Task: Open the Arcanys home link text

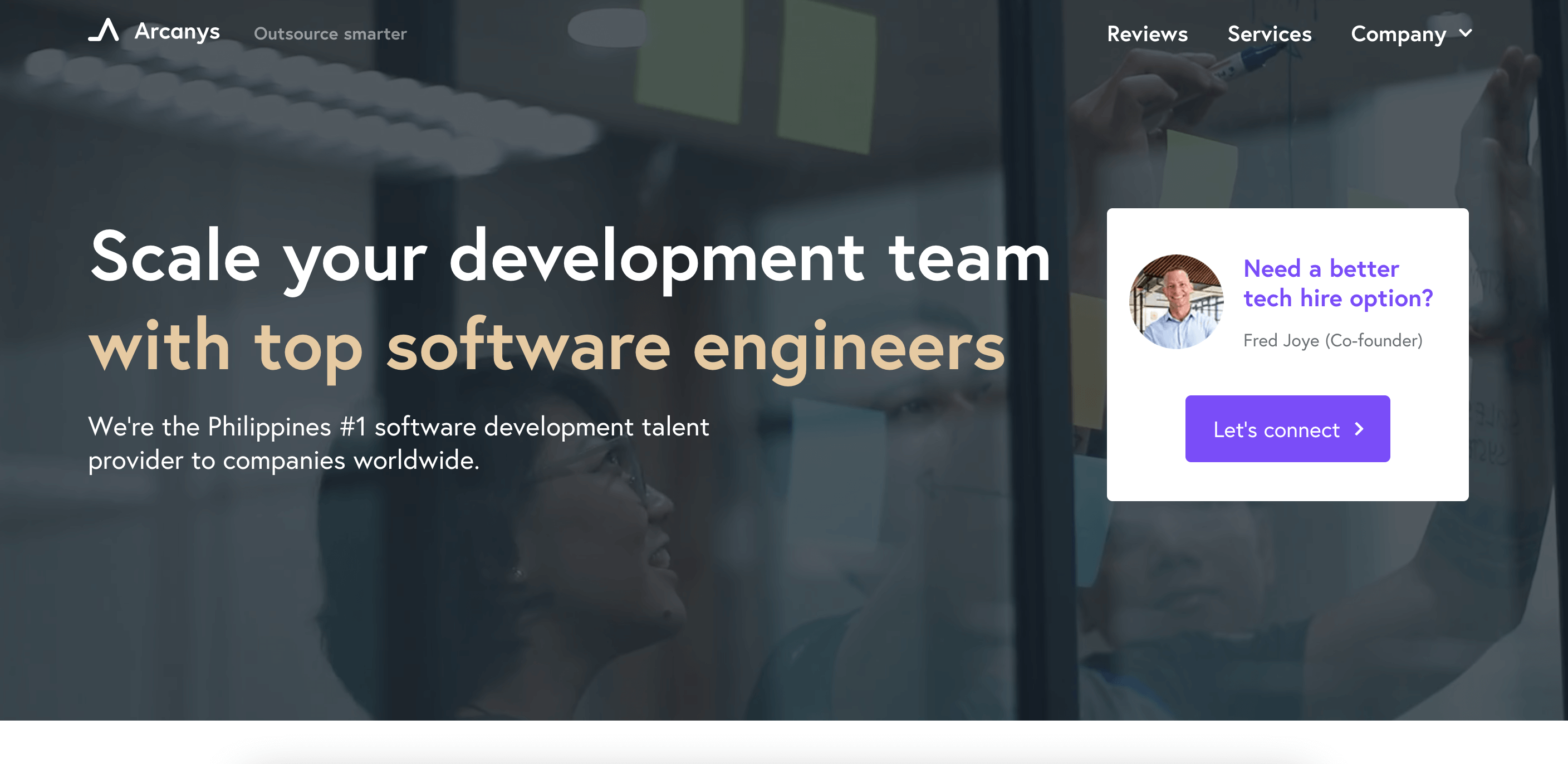Action: click(x=177, y=31)
